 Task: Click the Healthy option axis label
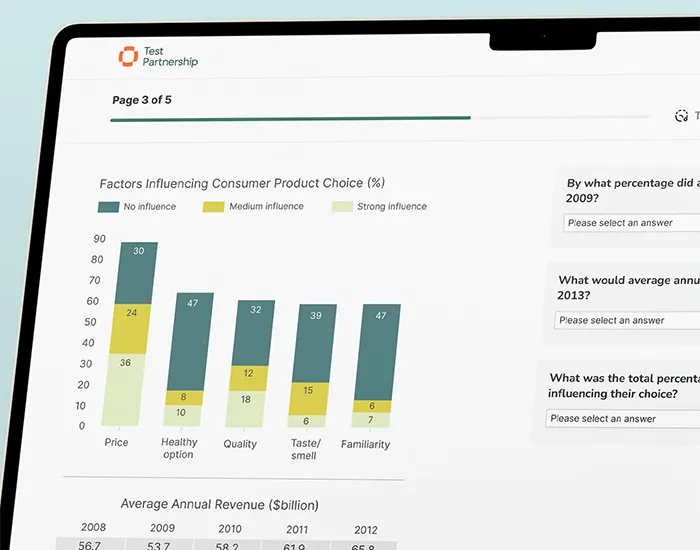pyautogui.click(x=179, y=448)
